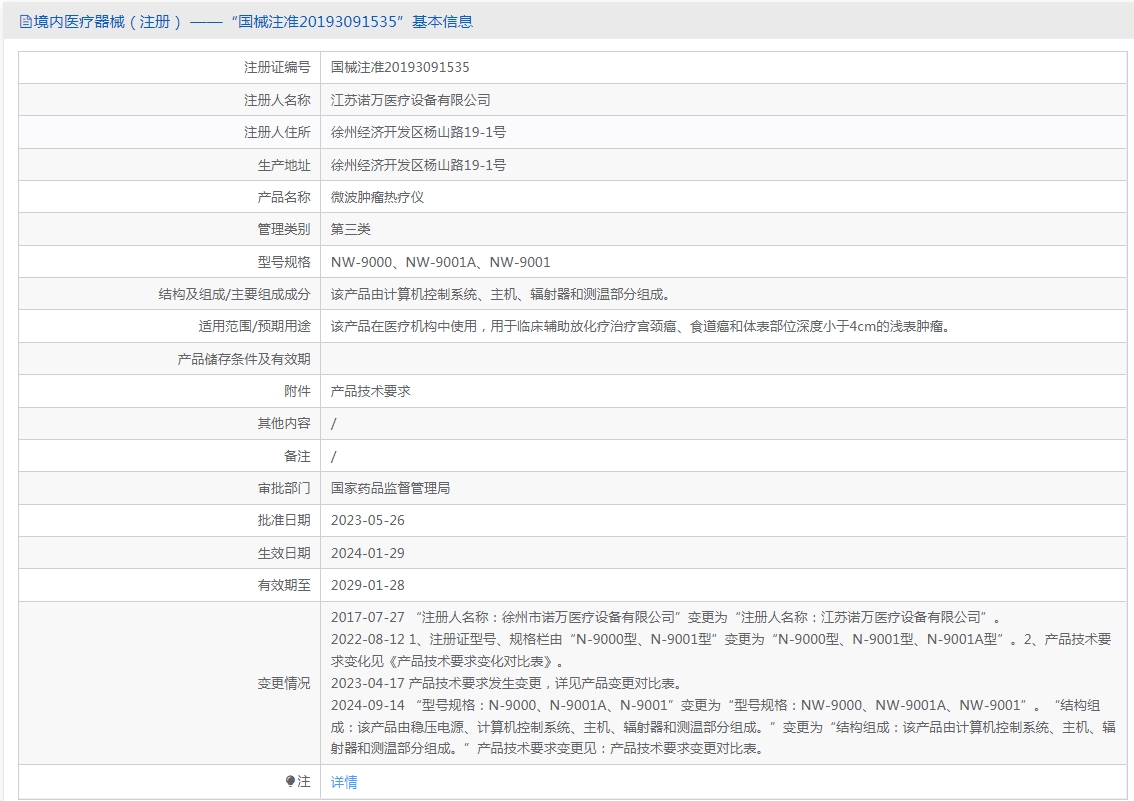Select the 第三类 category value

tap(350, 229)
